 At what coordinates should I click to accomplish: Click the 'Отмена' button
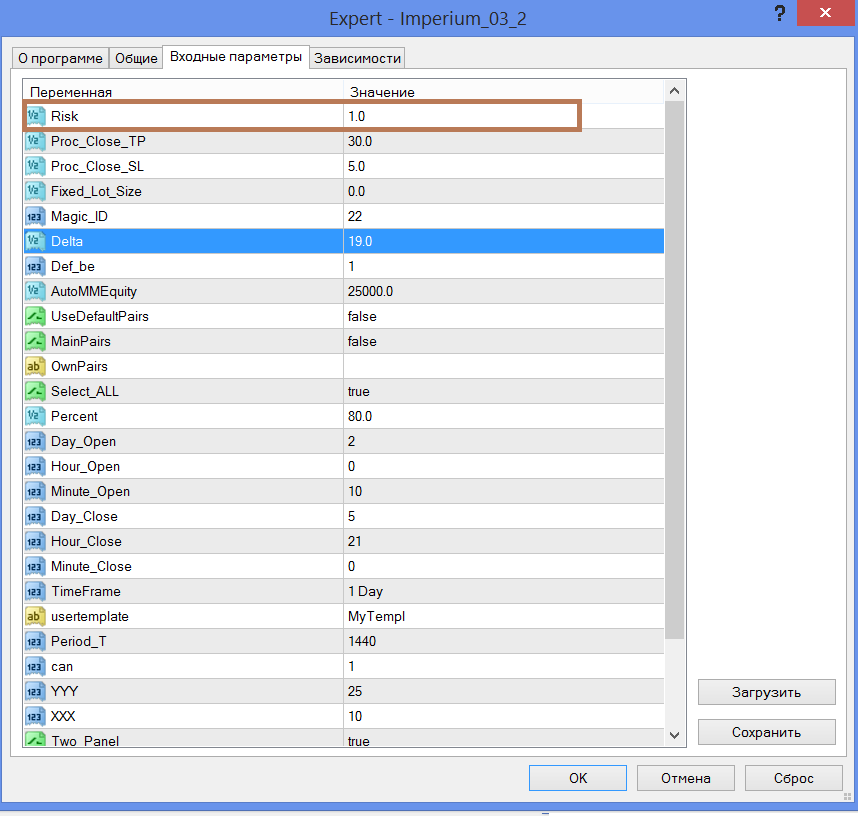pyautogui.click(x=686, y=778)
